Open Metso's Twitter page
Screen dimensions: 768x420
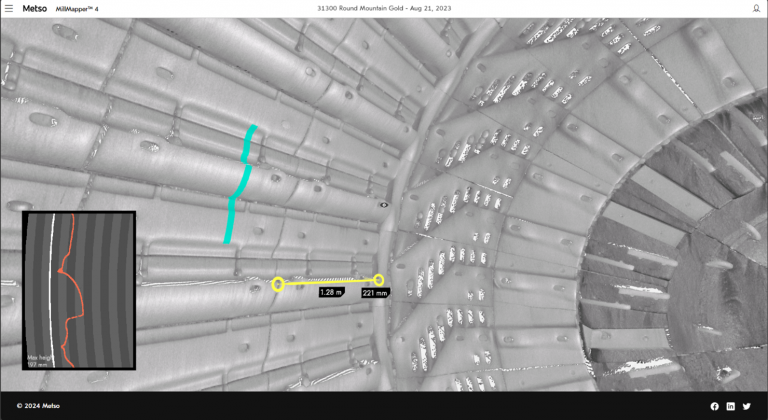[x=746, y=406]
